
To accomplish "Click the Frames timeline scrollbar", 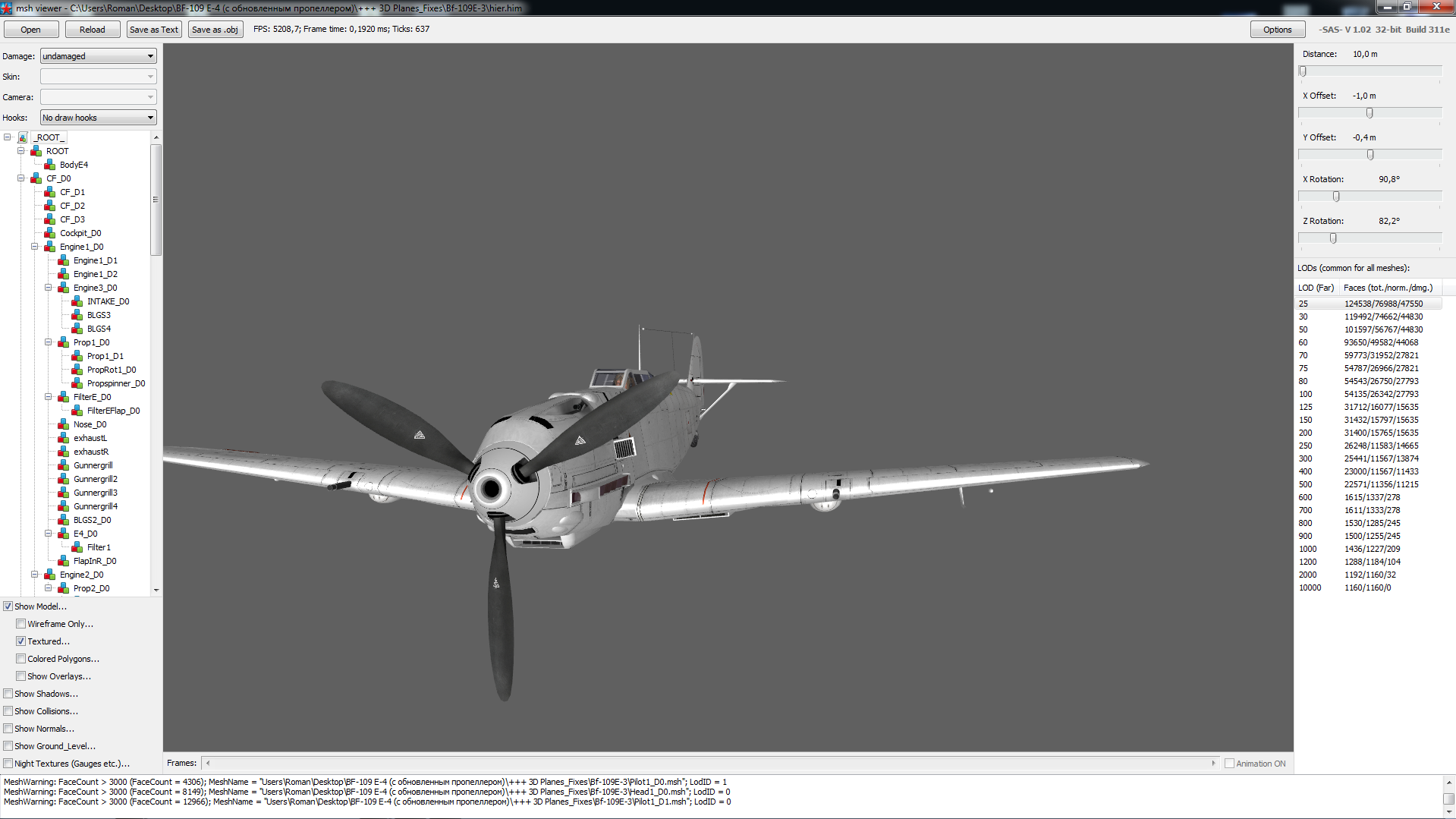I will (x=710, y=764).
